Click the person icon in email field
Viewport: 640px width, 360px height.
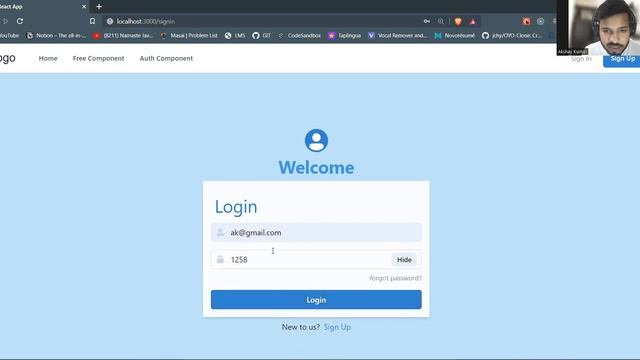pyautogui.click(x=220, y=232)
